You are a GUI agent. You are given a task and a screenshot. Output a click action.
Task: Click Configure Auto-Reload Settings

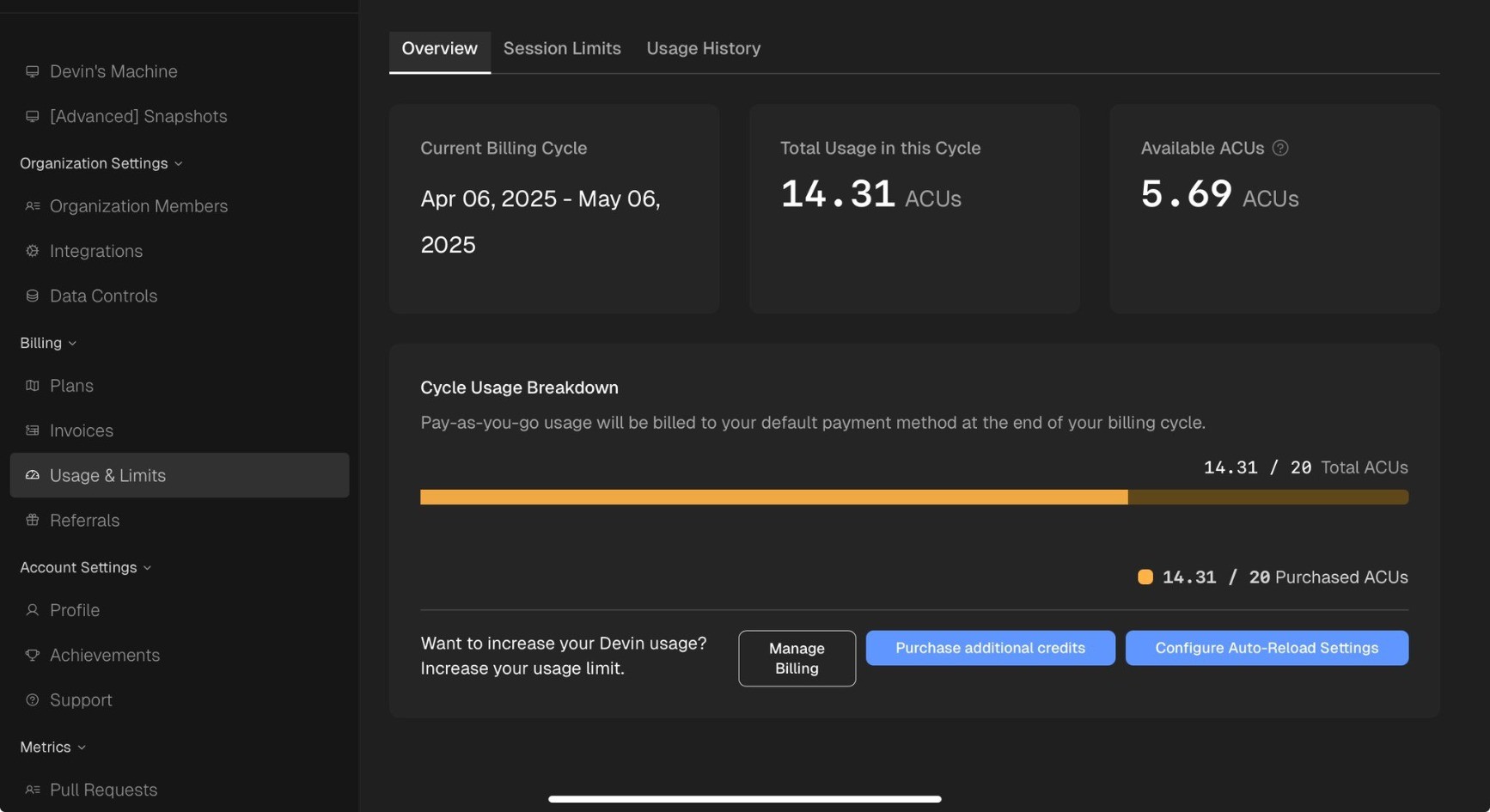1267,648
